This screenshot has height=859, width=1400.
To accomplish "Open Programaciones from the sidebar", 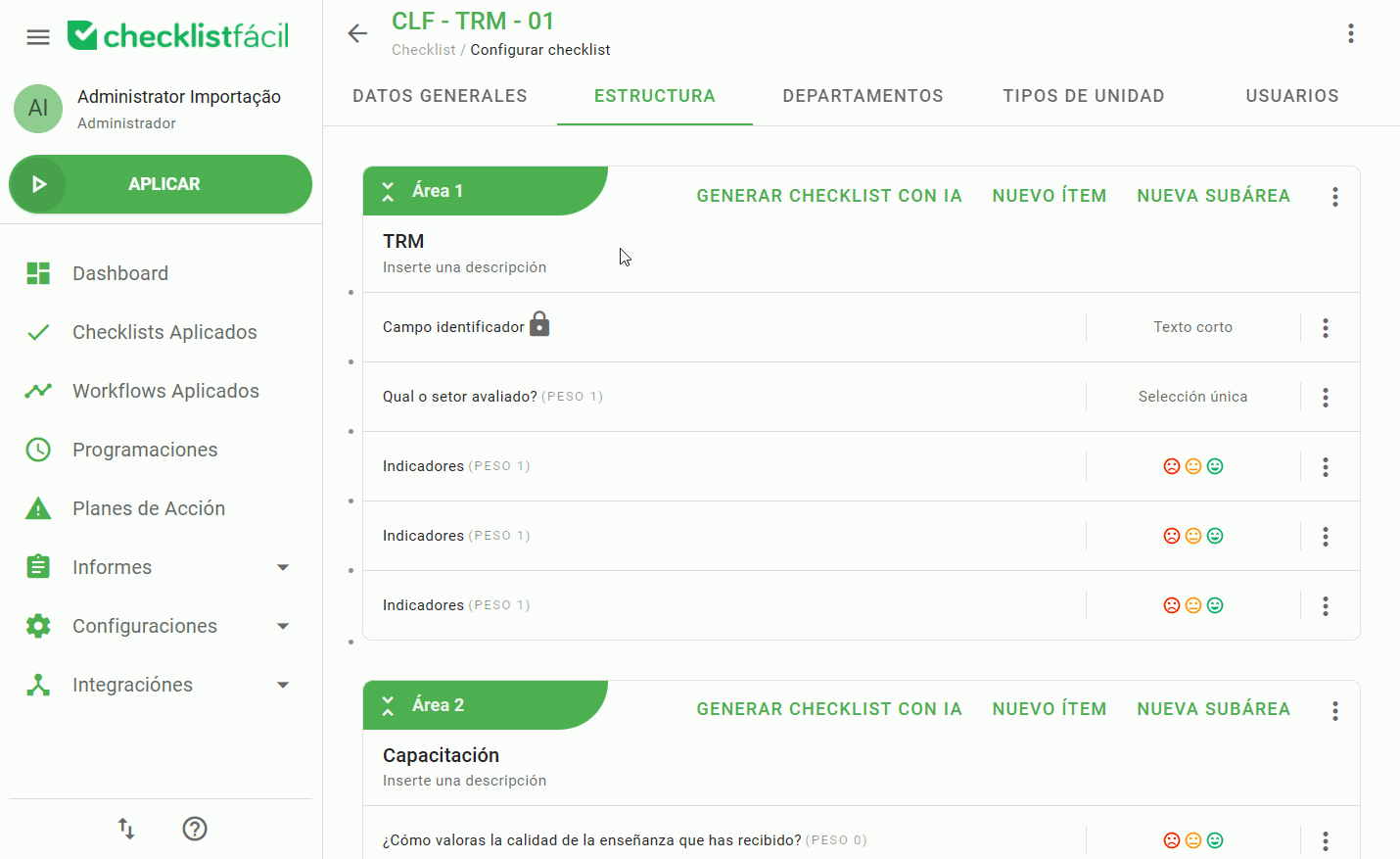I will (x=145, y=450).
